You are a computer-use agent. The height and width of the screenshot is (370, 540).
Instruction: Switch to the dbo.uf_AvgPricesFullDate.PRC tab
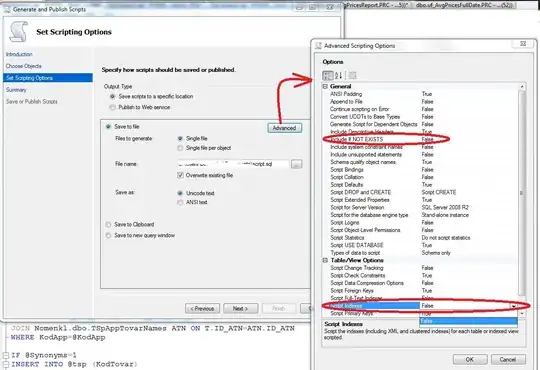465,5
